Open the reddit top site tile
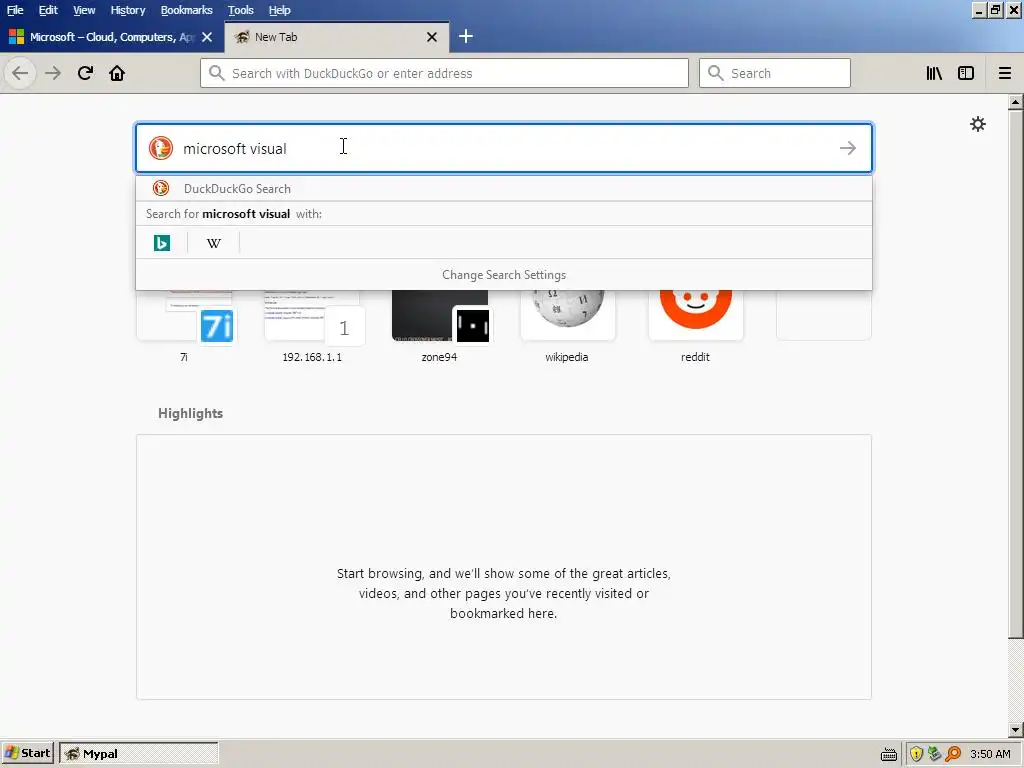 (x=696, y=325)
